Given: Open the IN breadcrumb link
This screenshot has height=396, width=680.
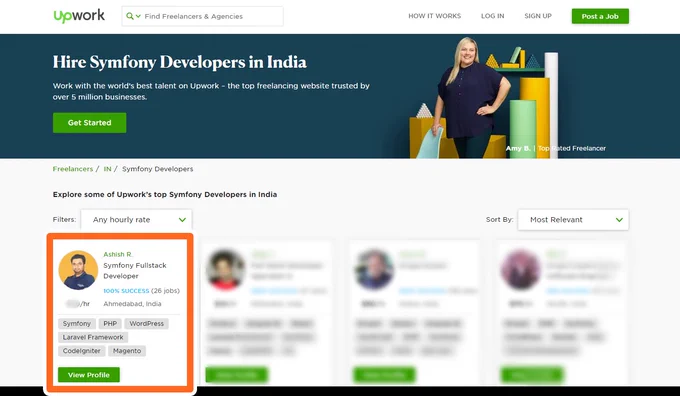Looking at the screenshot, I should coord(108,169).
